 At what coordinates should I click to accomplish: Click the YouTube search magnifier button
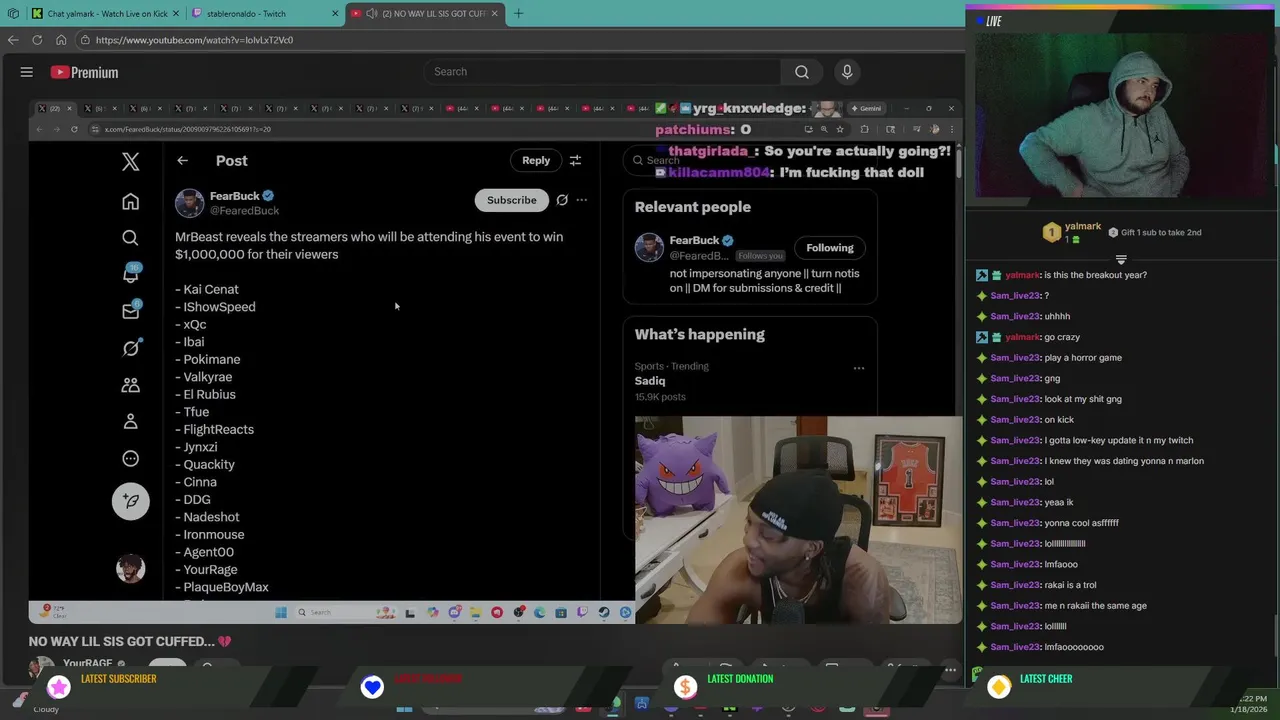(801, 72)
